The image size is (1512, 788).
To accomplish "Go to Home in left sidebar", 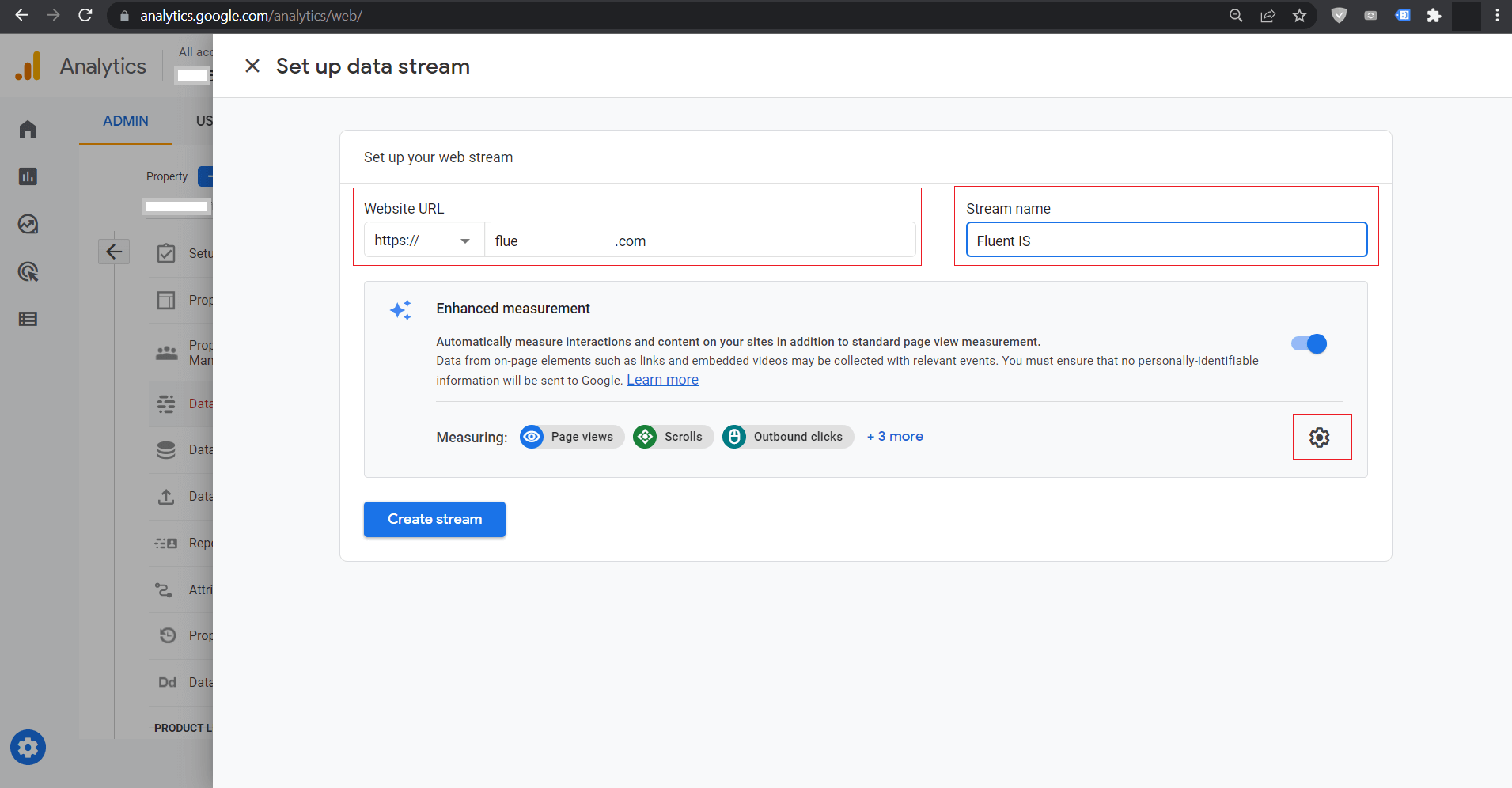I will (28, 129).
